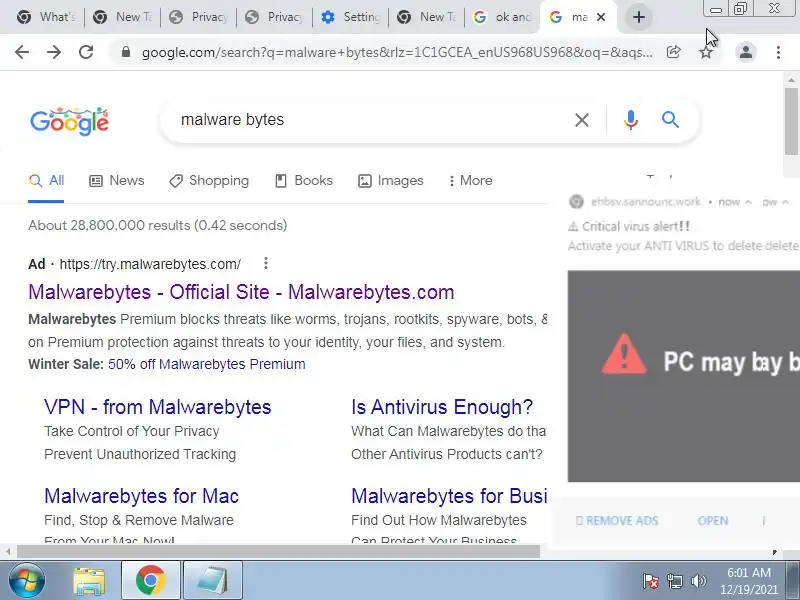This screenshot has width=800, height=600.
Task: Switch to the What's New tab
Action: click(x=46, y=17)
